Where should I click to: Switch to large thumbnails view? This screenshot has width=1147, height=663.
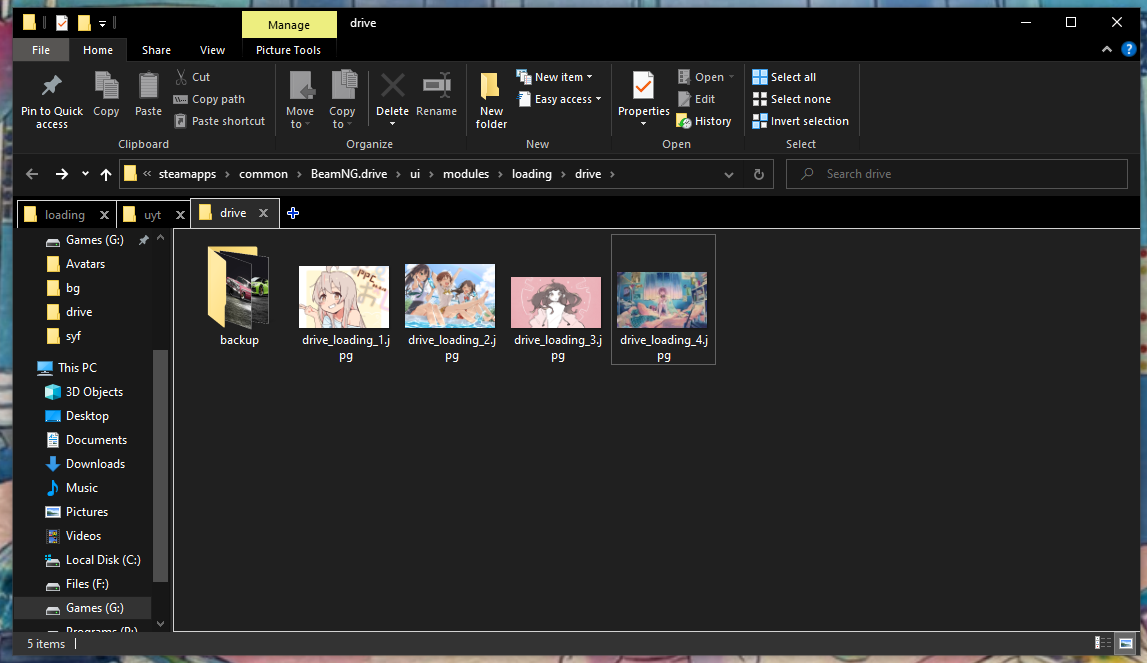point(1126,643)
